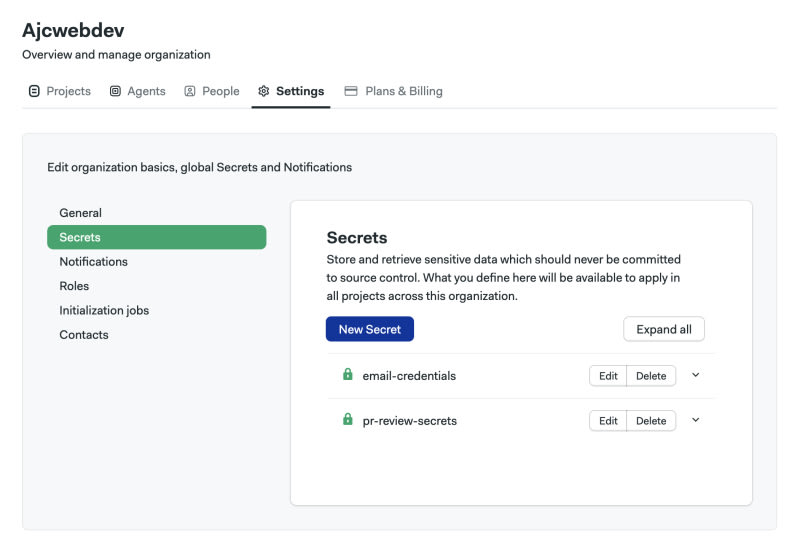Expand the pr-review-secrets chevron
The image size is (800, 549).
[696, 420]
